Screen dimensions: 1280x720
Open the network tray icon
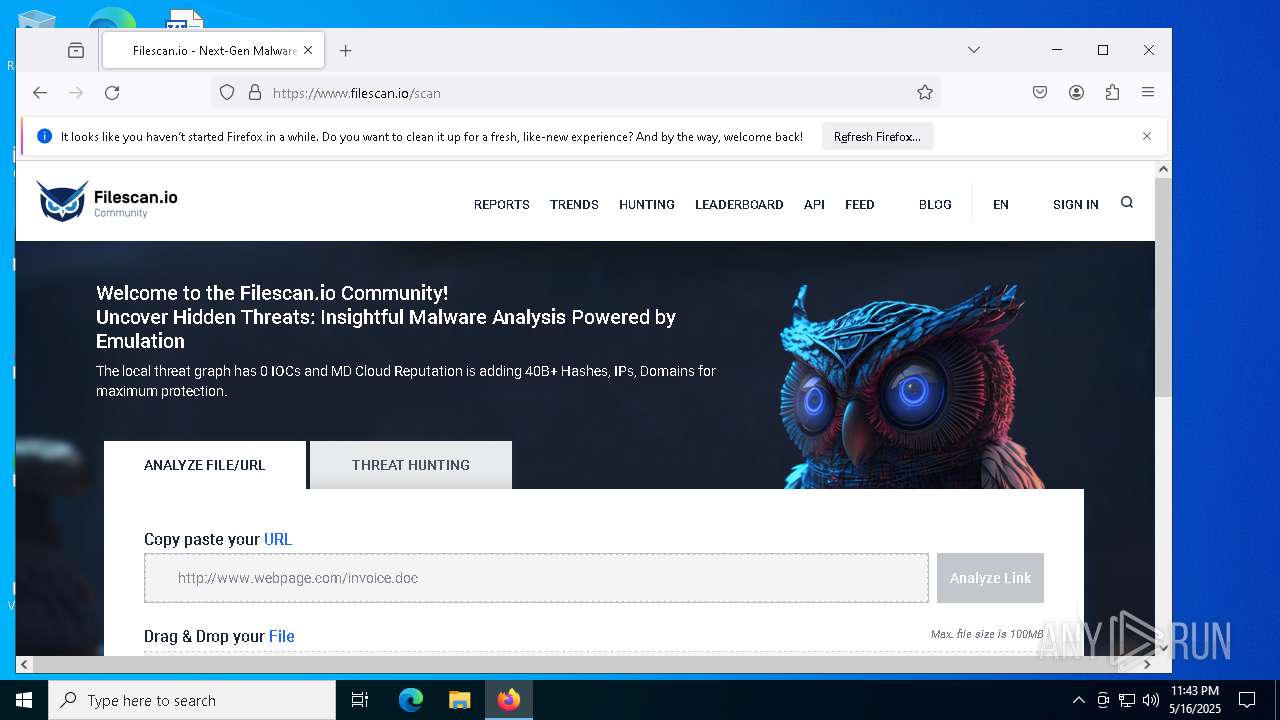(x=1127, y=700)
